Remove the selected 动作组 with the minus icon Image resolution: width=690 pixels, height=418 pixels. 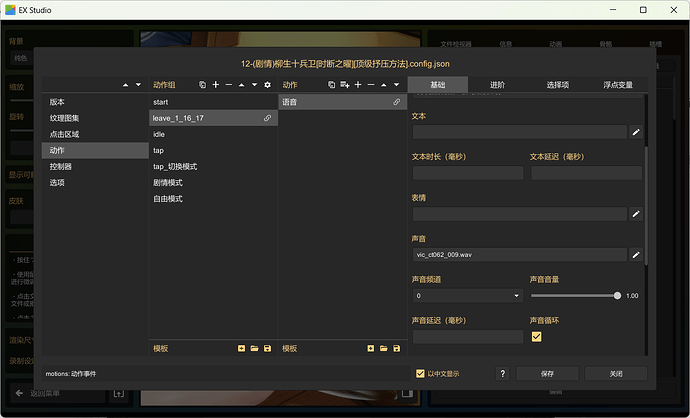228,84
